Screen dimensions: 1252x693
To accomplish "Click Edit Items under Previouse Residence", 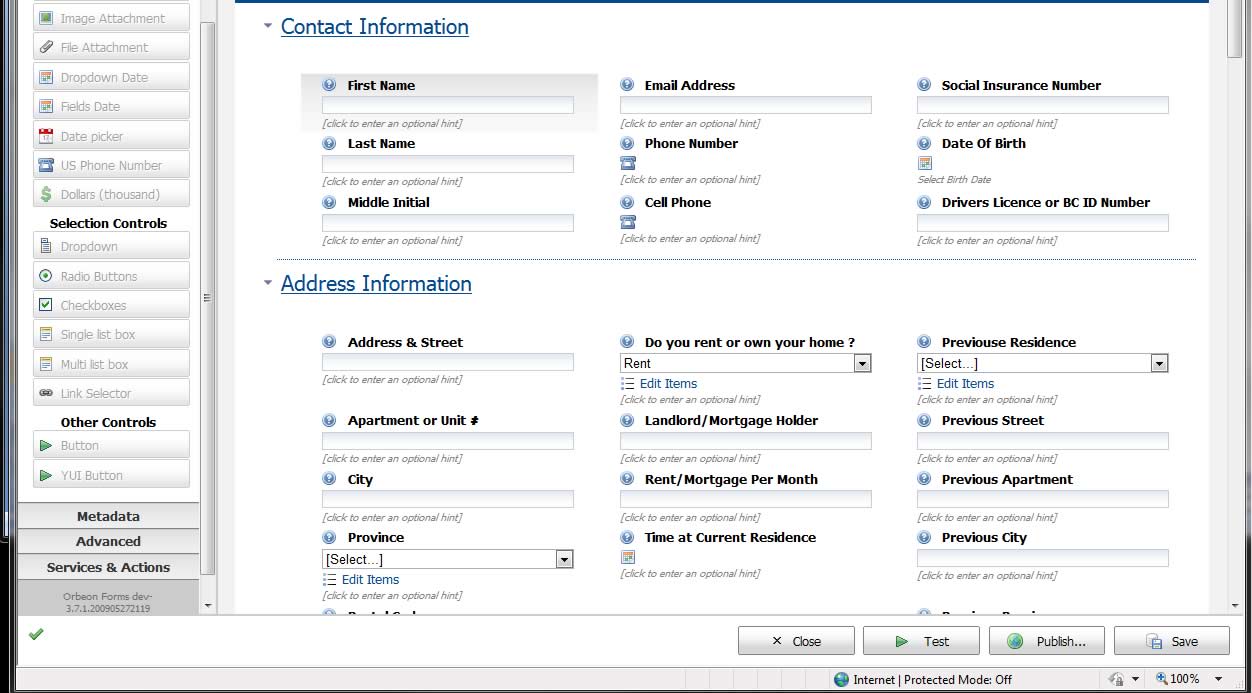I will pos(964,384).
